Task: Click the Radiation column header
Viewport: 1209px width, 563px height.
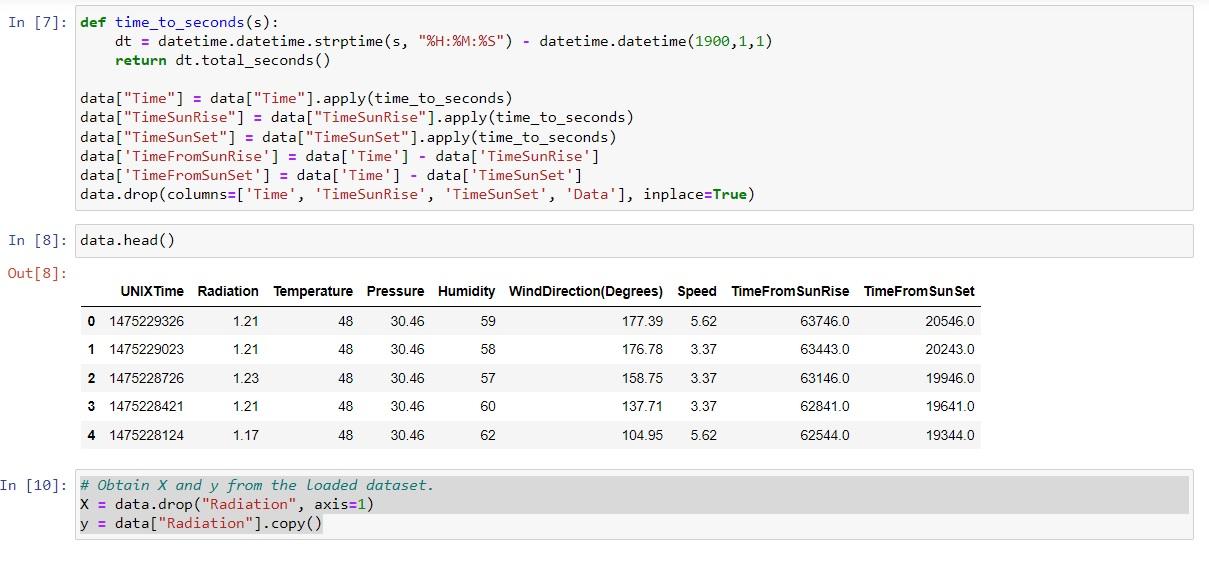Action: (228, 291)
